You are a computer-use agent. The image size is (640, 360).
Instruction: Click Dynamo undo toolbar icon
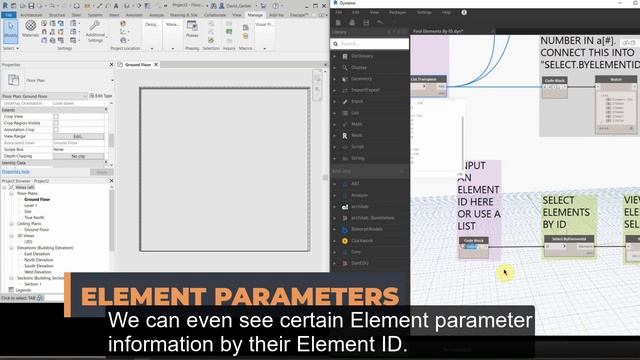(x=380, y=22)
